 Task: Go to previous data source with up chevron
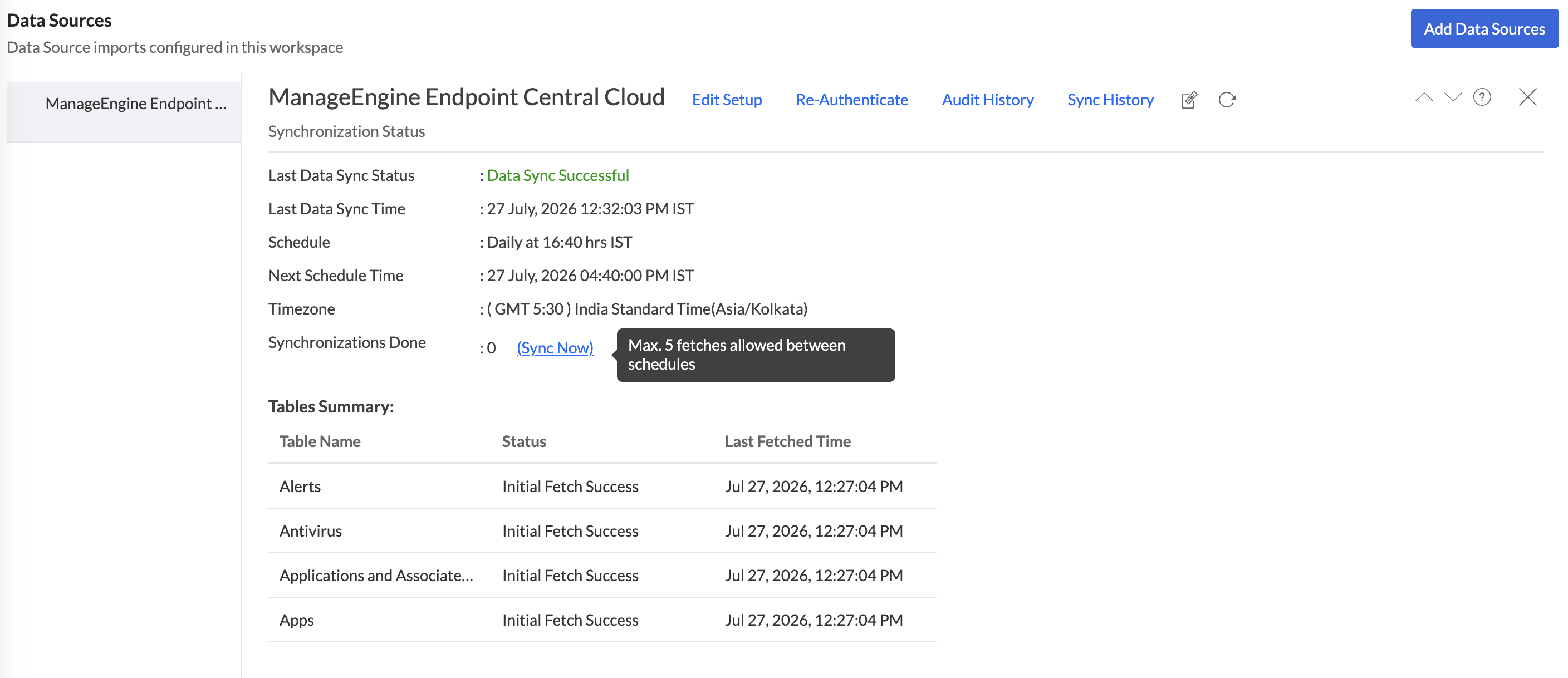coord(1424,97)
